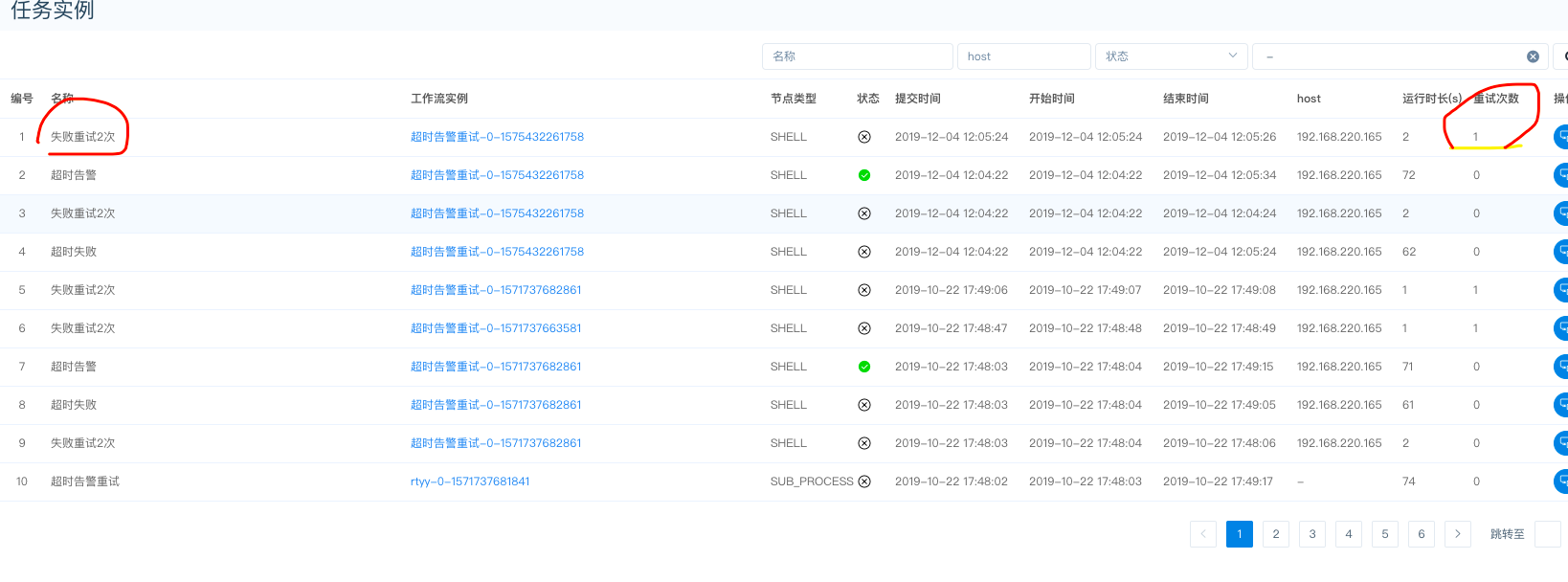Clear the date range with the x icon
The width and height of the screenshot is (1568, 582).
tap(1533, 56)
